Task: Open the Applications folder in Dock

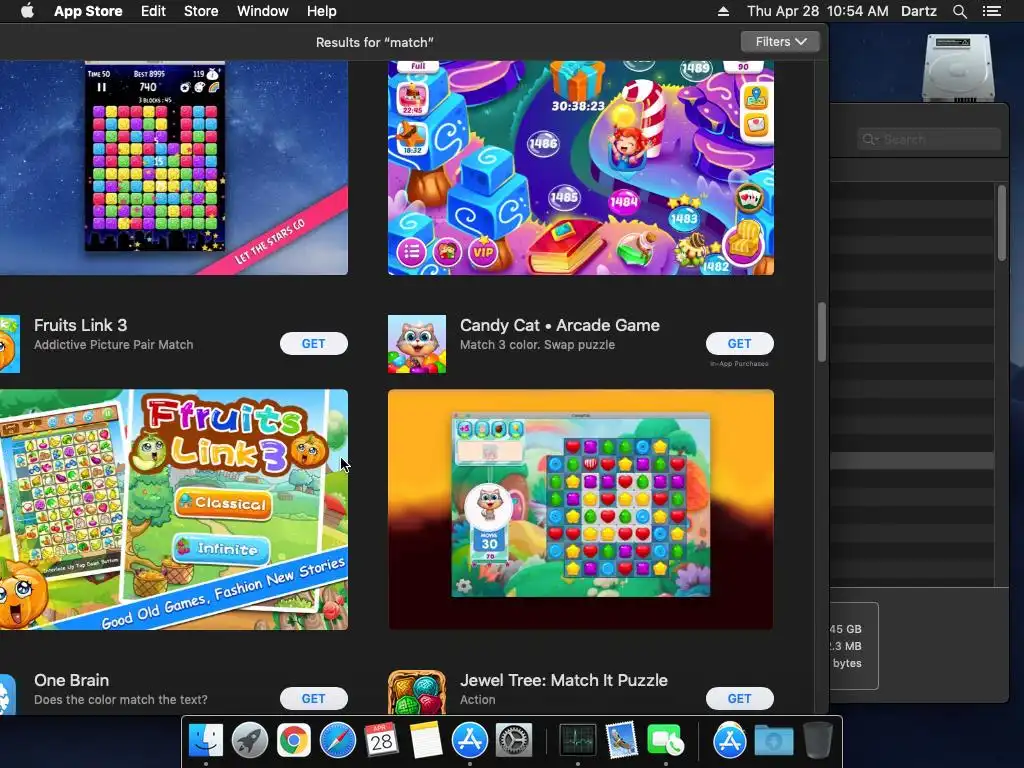Action: click(x=729, y=741)
